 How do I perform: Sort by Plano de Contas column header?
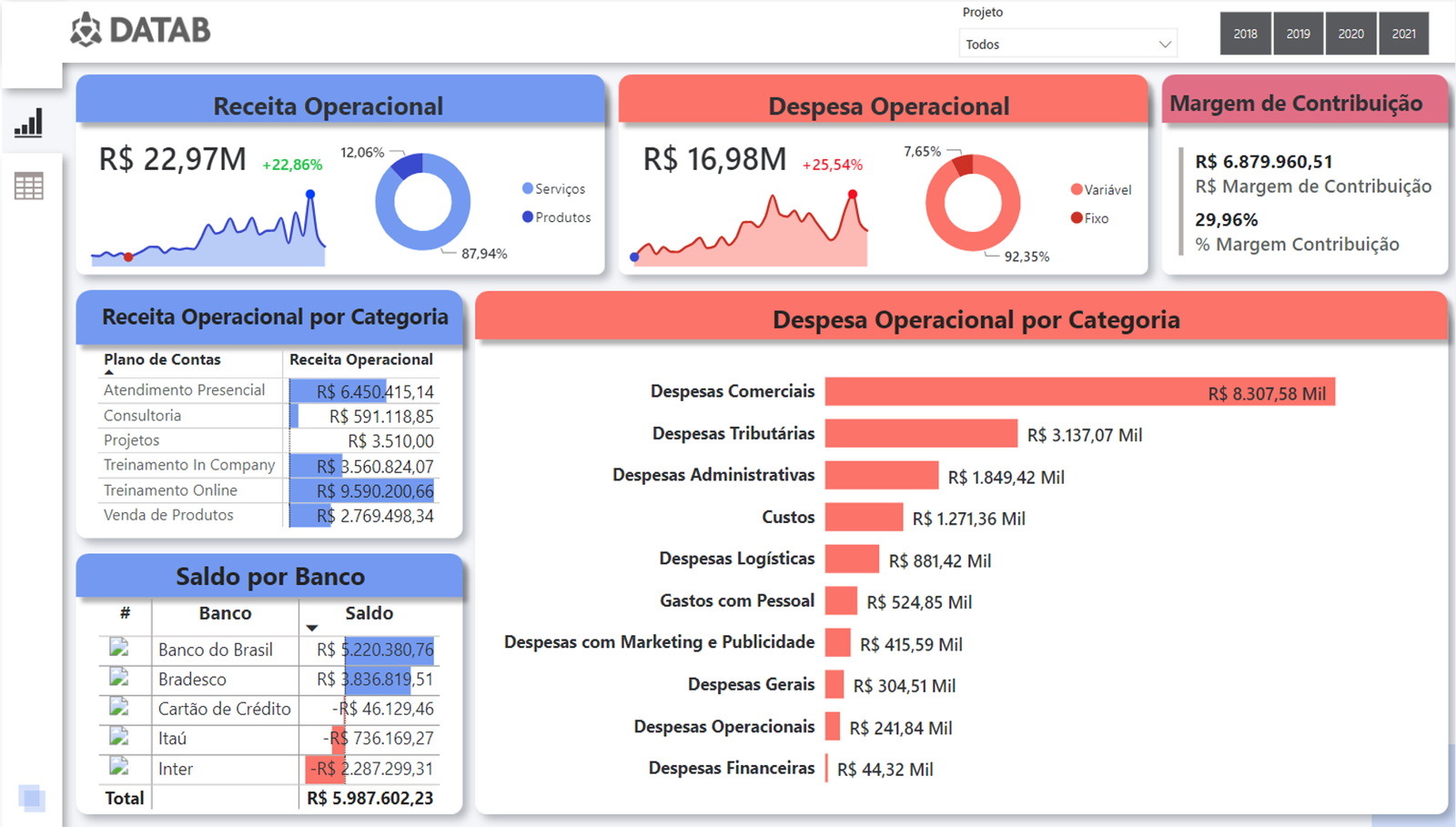(x=162, y=359)
